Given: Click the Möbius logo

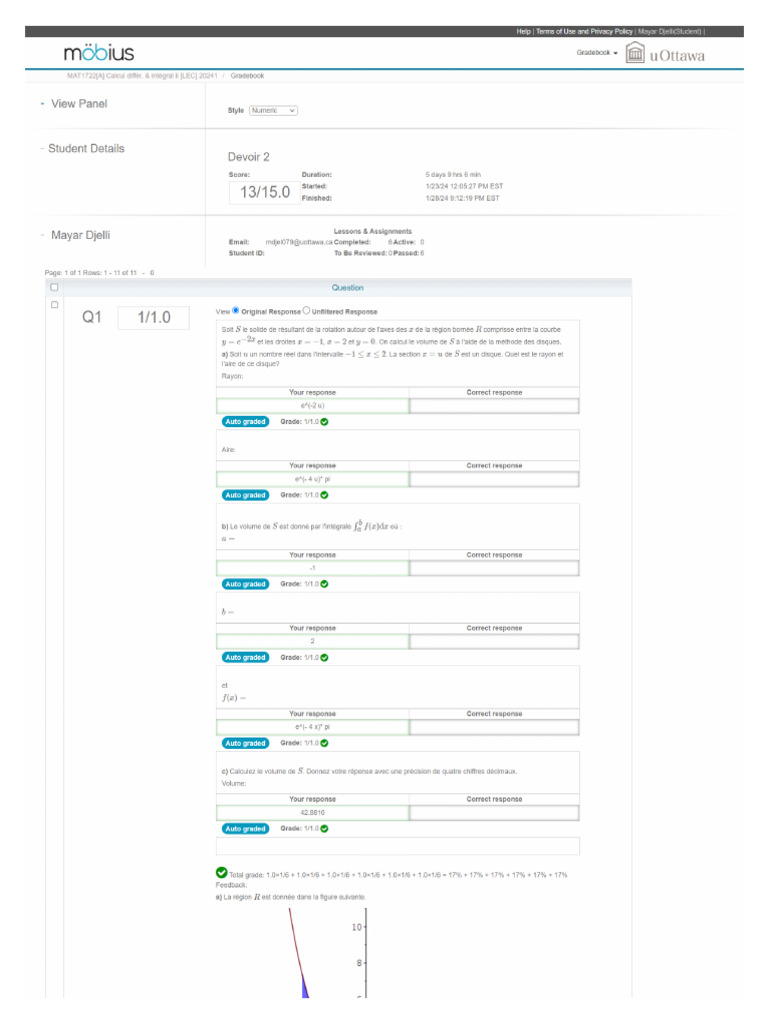Looking at the screenshot, I should 98,53.
